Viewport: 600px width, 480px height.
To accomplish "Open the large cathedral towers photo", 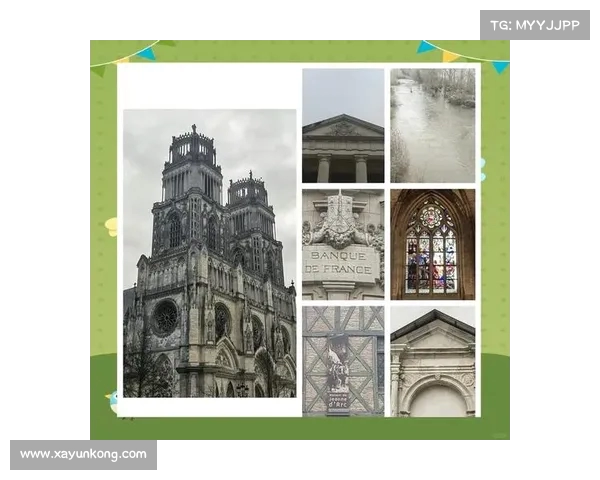I will [x=209, y=253].
